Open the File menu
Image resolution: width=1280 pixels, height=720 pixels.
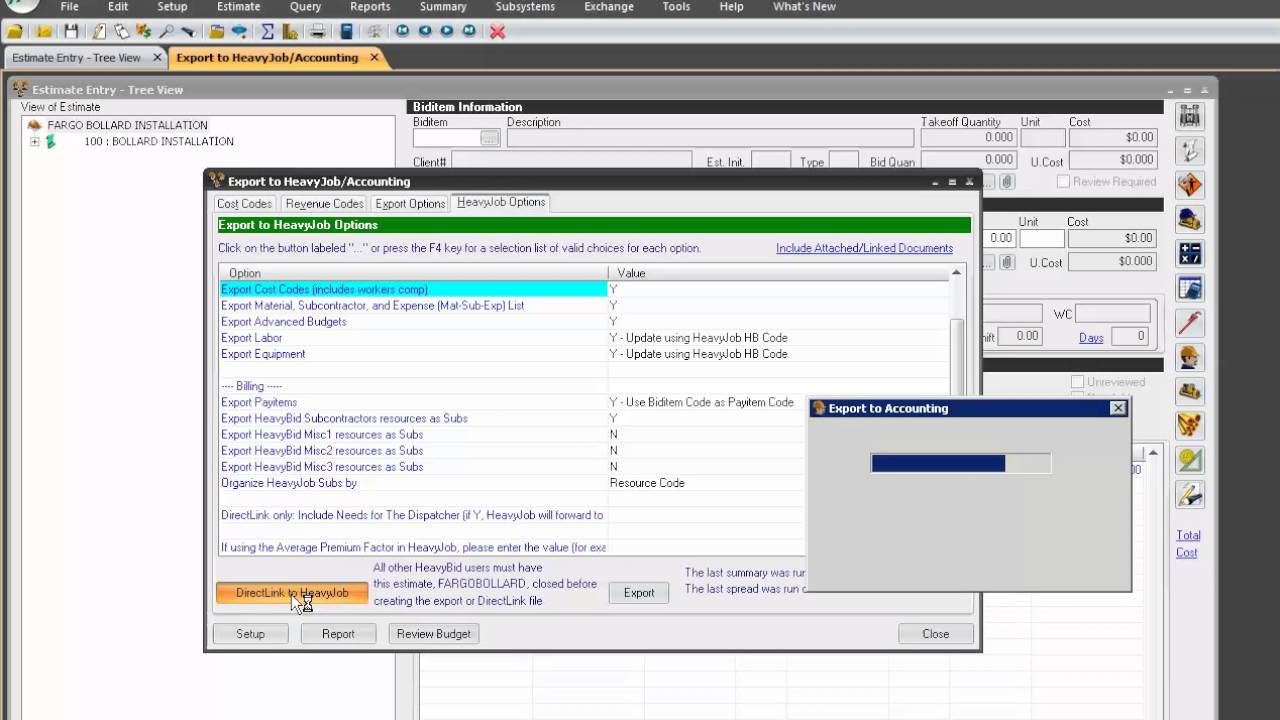[x=69, y=6]
